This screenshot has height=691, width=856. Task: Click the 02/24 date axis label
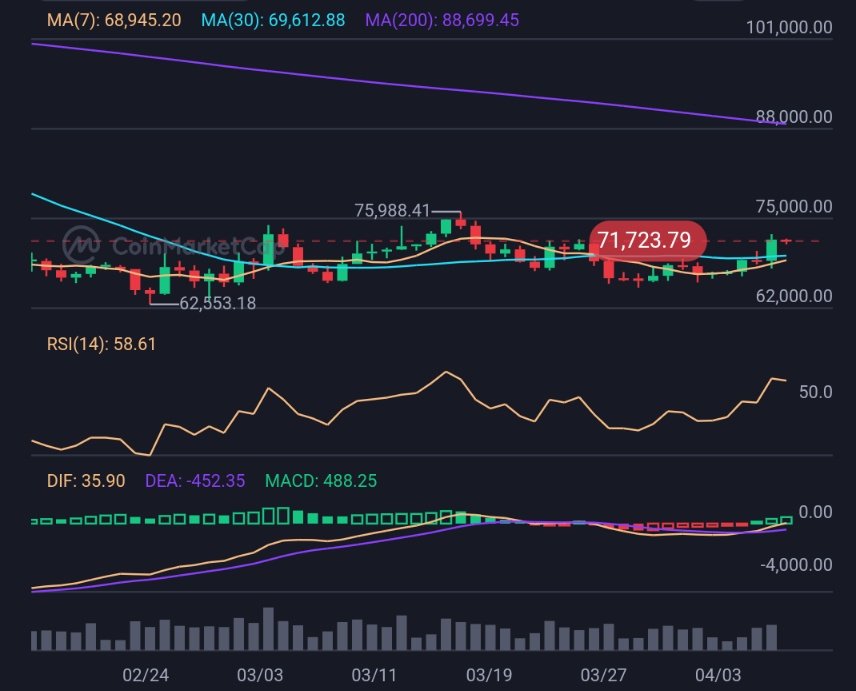(x=146, y=675)
